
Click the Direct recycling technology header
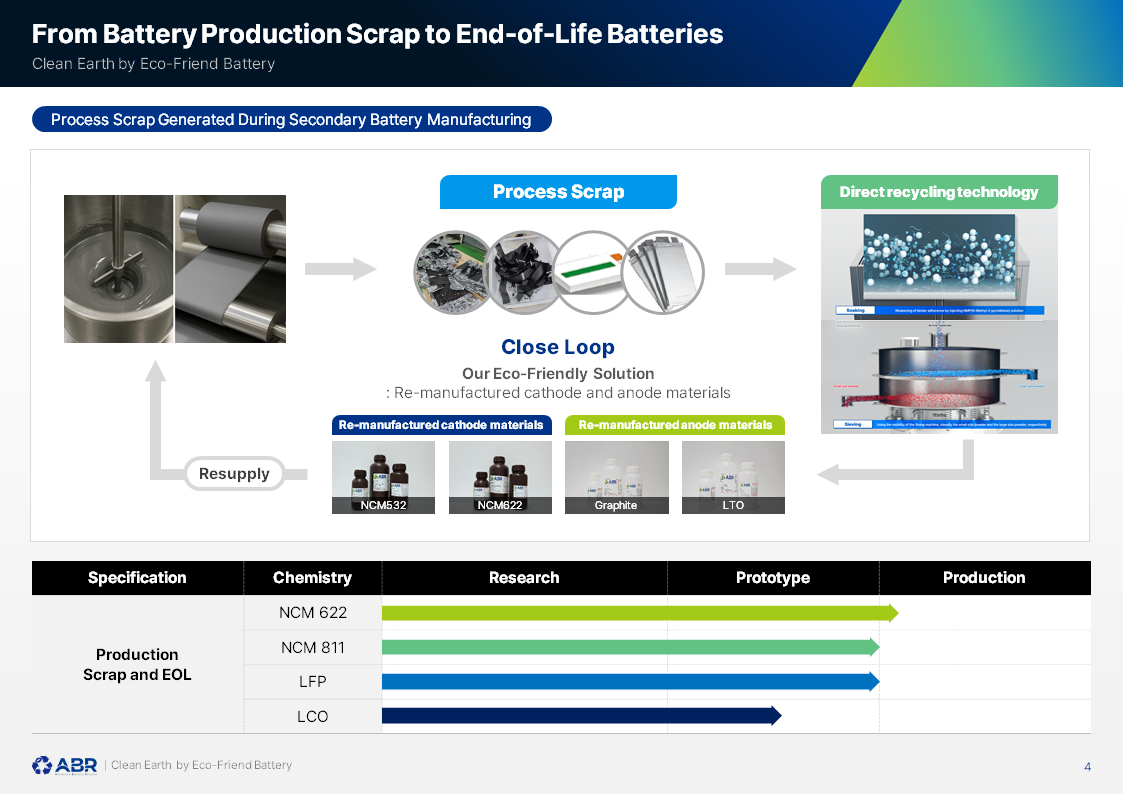coord(939,192)
